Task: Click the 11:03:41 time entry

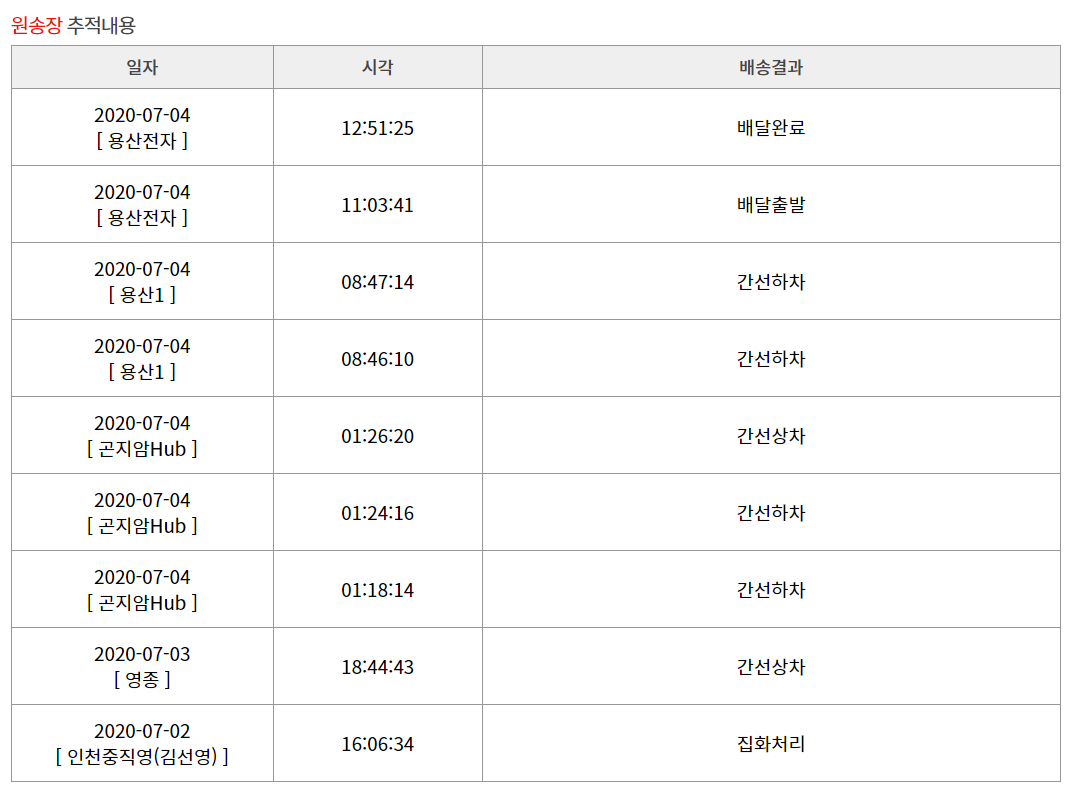Action: tap(377, 205)
